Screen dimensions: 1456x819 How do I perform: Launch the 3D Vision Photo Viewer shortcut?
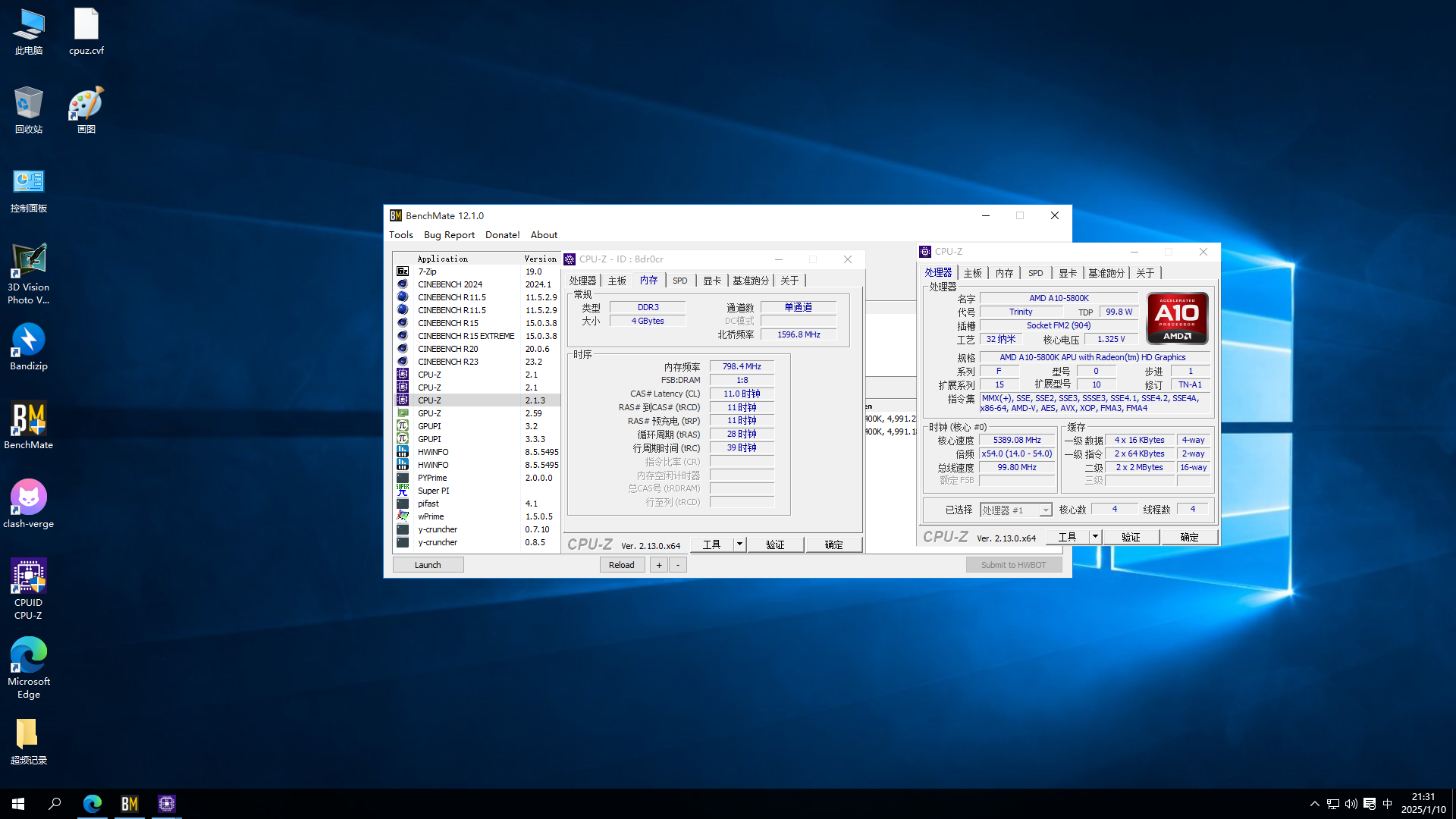click(x=29, y=274)
